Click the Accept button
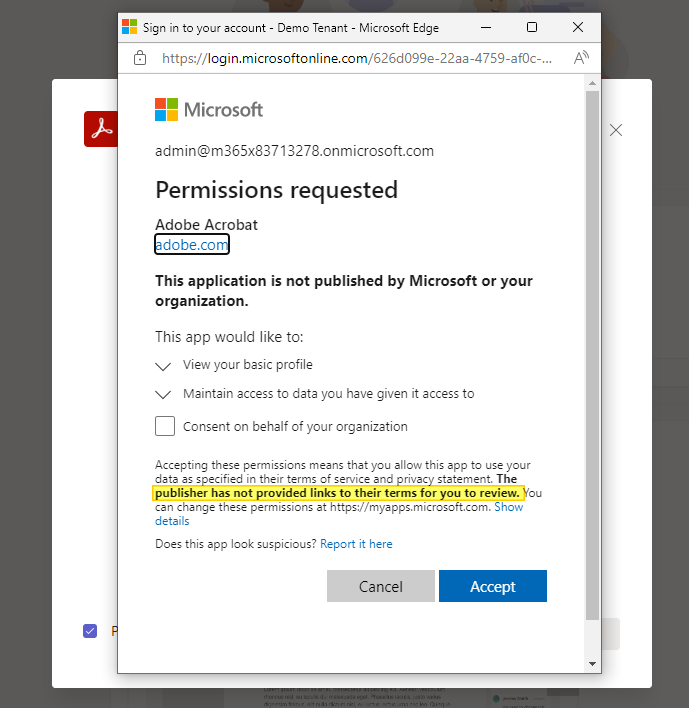This screenshot has width=689, height=708. point(493,586)
